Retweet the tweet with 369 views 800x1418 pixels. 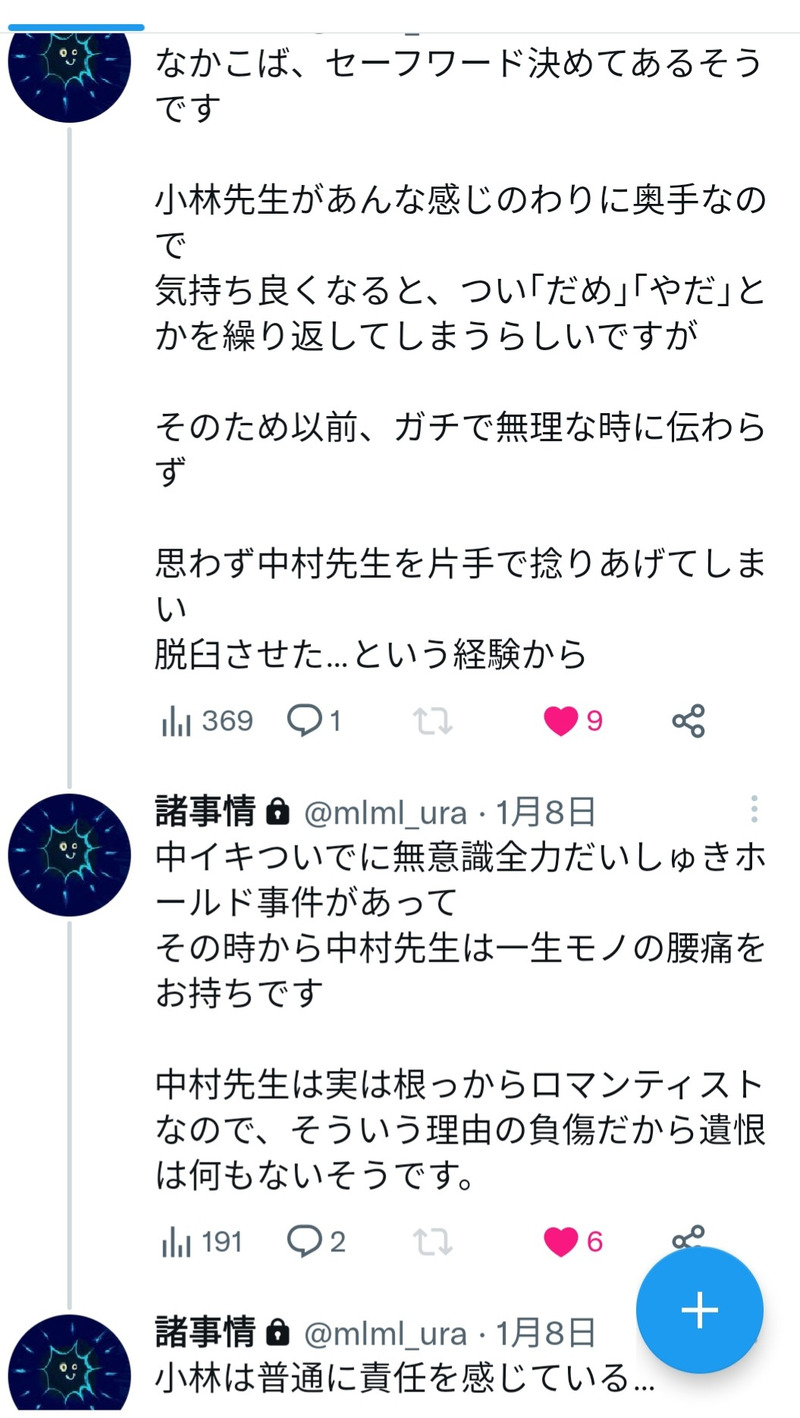[434, 721]
